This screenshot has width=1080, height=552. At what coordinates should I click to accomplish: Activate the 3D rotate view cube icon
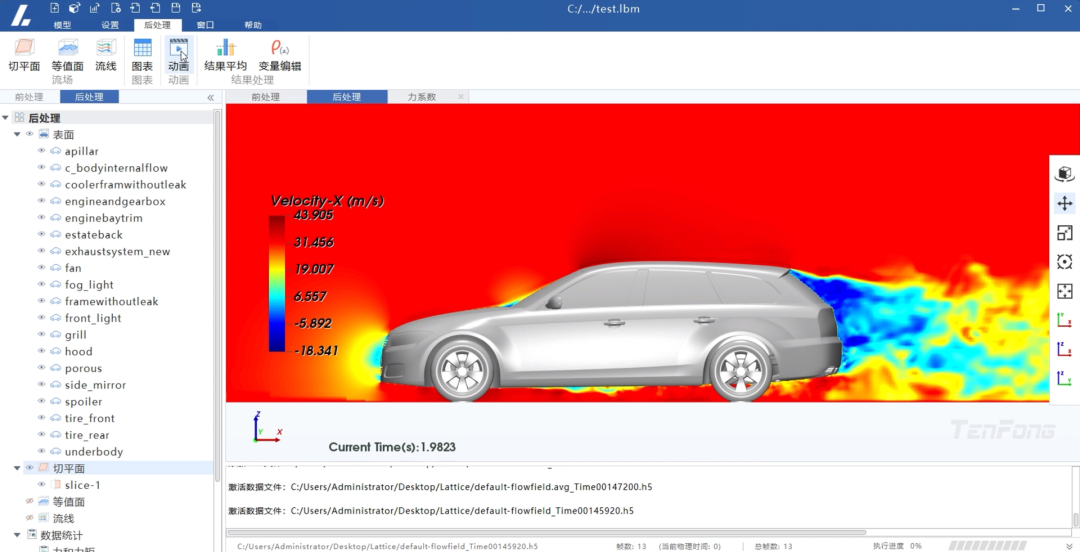point(1065,174)
